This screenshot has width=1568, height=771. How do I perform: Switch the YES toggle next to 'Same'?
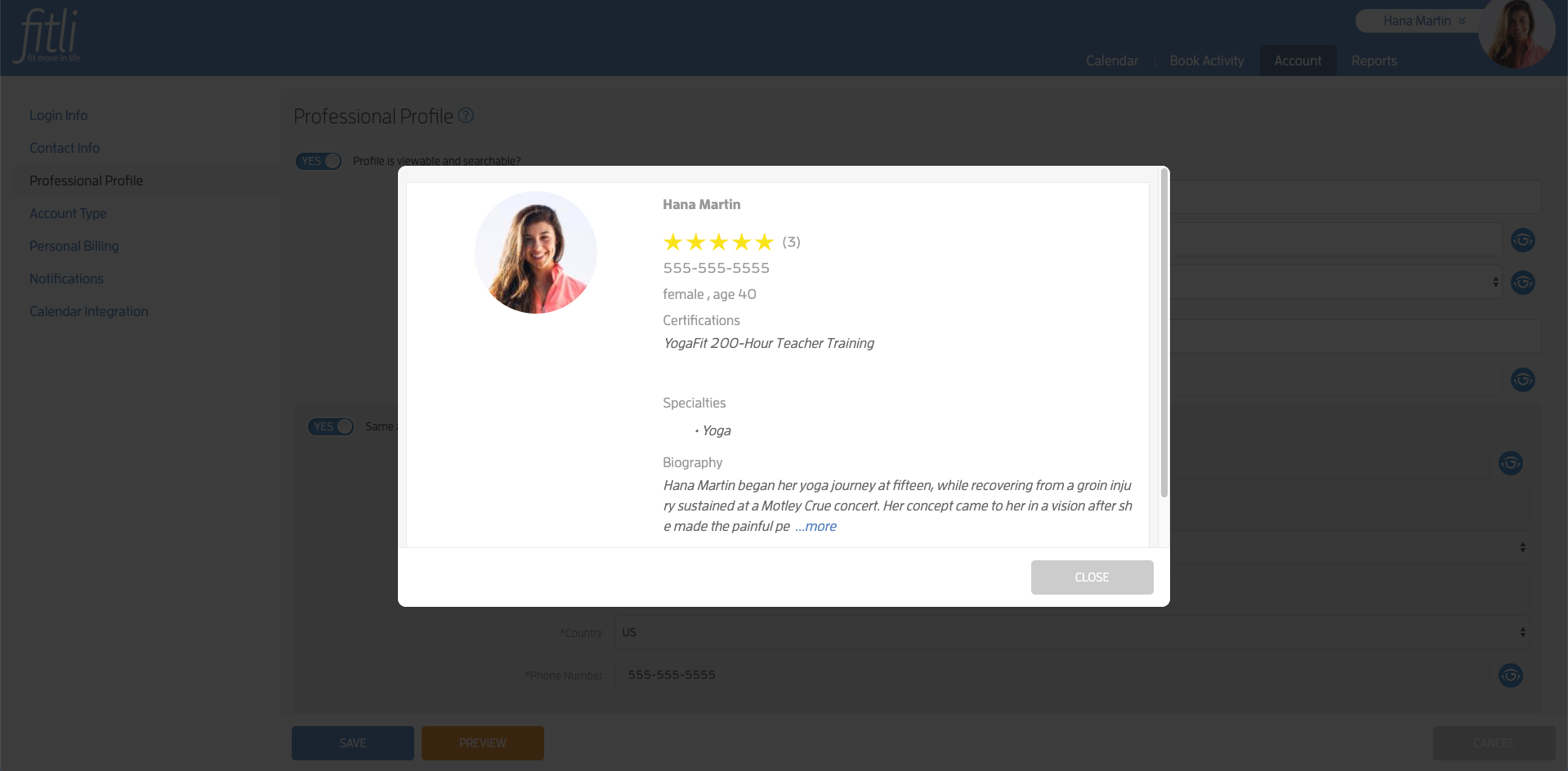[331, 426]
